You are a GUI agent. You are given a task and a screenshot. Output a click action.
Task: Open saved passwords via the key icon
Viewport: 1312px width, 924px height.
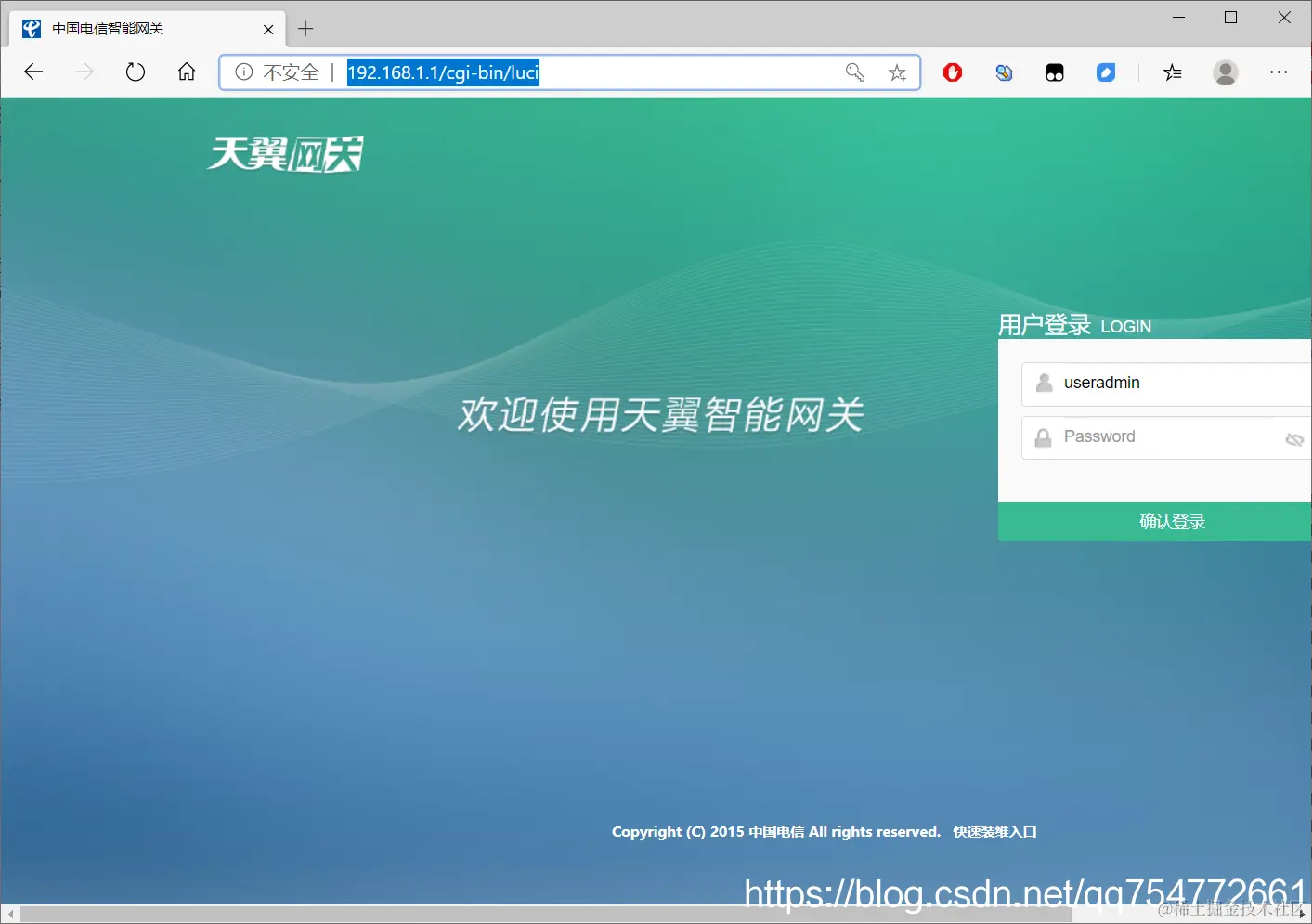click(854, 72)
